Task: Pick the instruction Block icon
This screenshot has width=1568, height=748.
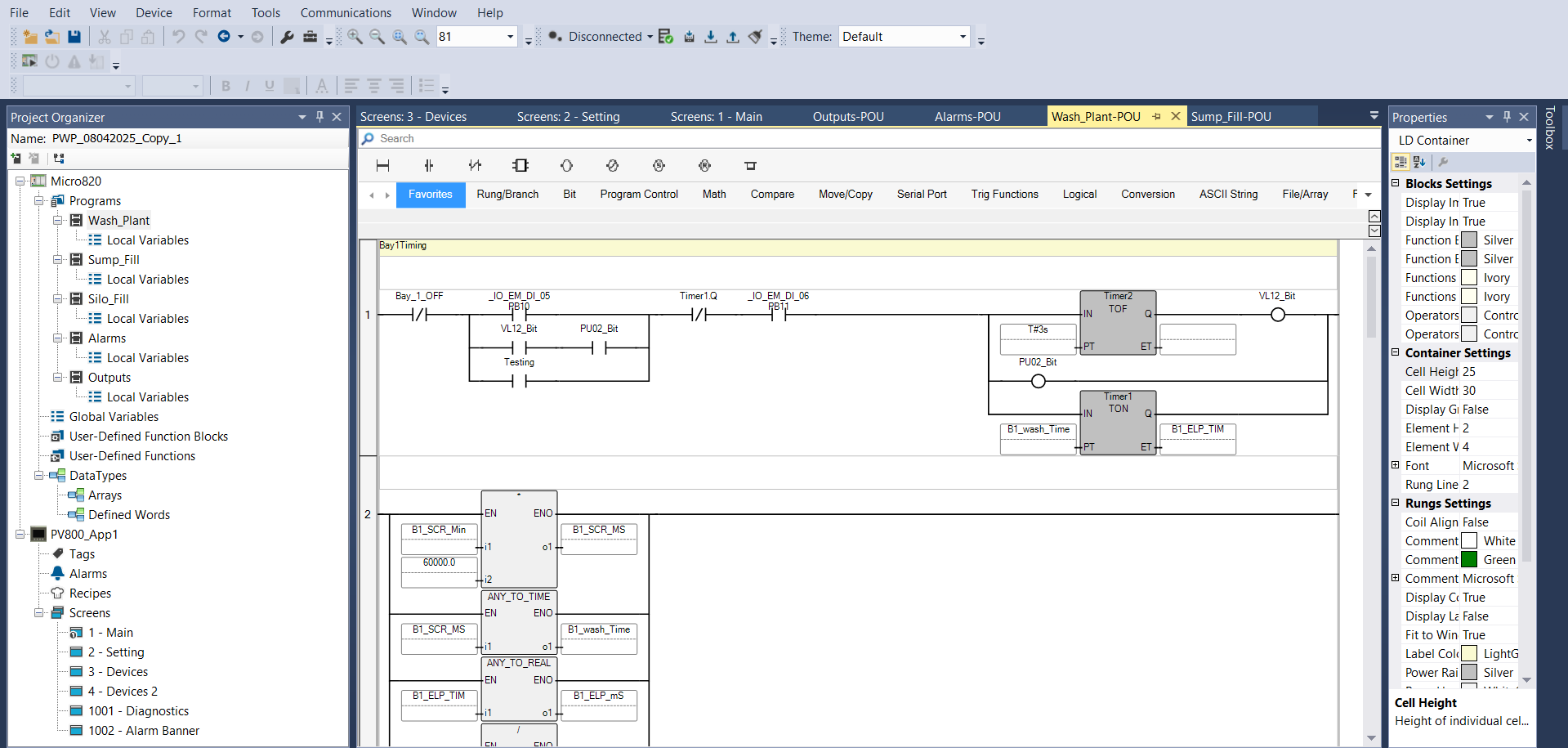Action: (520, 166)
